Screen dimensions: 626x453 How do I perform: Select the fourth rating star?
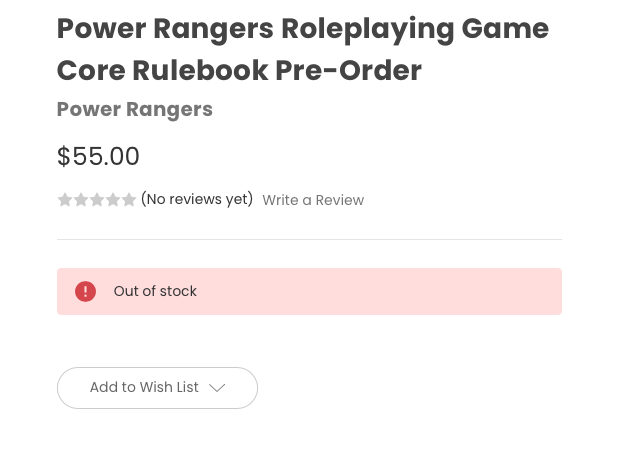tap(113, 200)
